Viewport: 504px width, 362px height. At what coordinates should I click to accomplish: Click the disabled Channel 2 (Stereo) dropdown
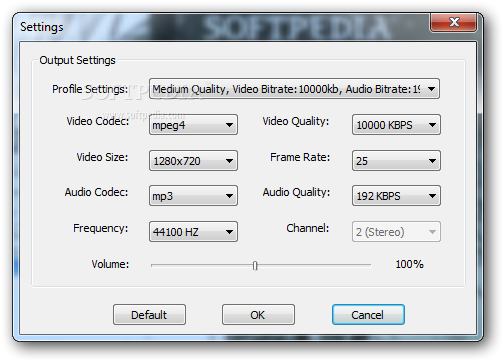coord(396,232)
